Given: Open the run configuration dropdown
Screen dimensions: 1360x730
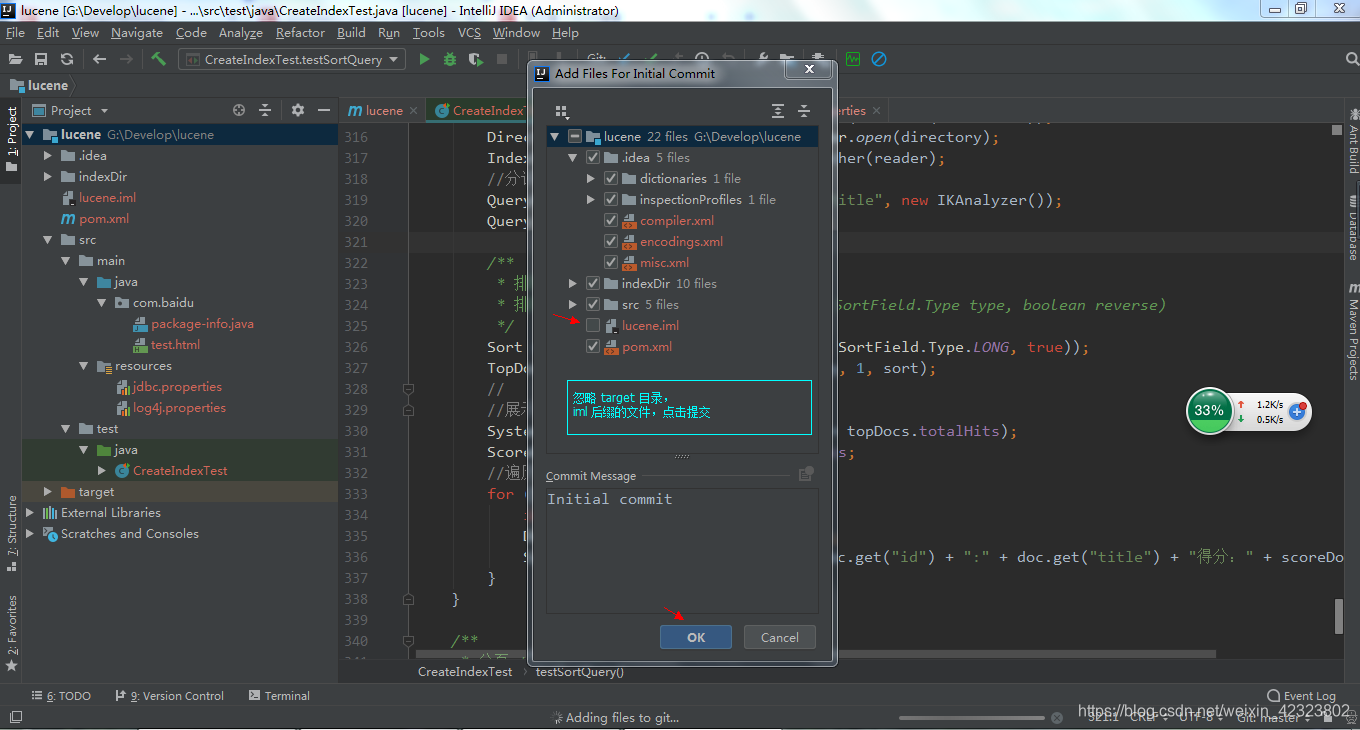Looking at the screenshot, I should click(394, 59).
